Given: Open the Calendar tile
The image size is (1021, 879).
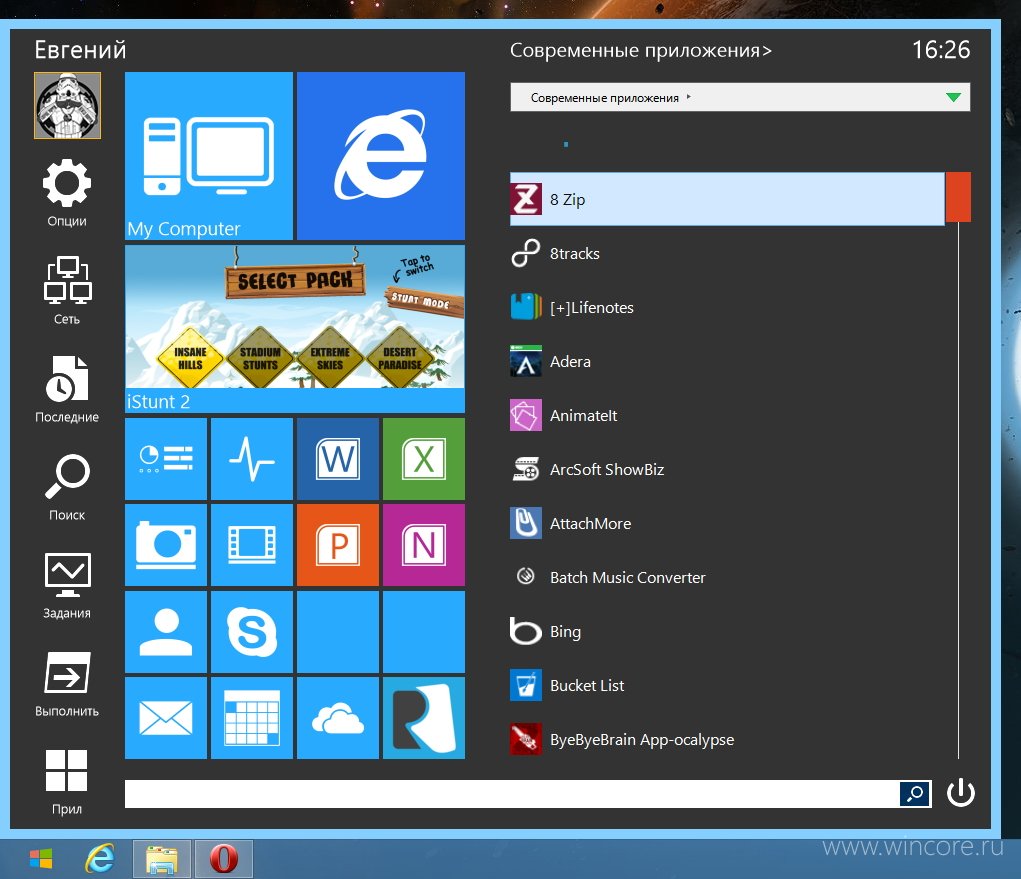Looking at the screenshot, I should (252, 718).
